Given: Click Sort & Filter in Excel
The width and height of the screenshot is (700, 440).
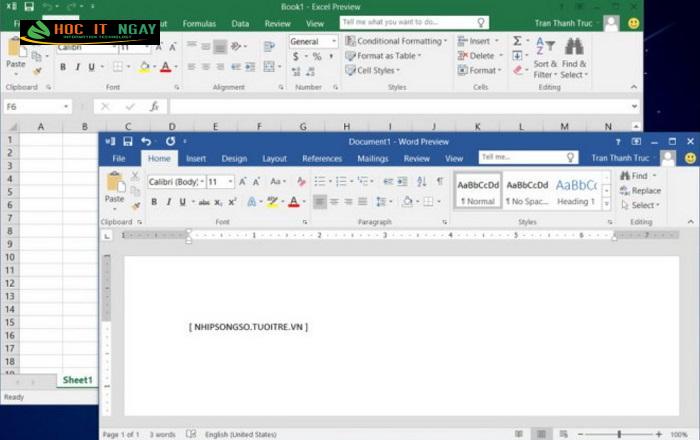Looking at the screenshot, I should click(x=545, y=58).
